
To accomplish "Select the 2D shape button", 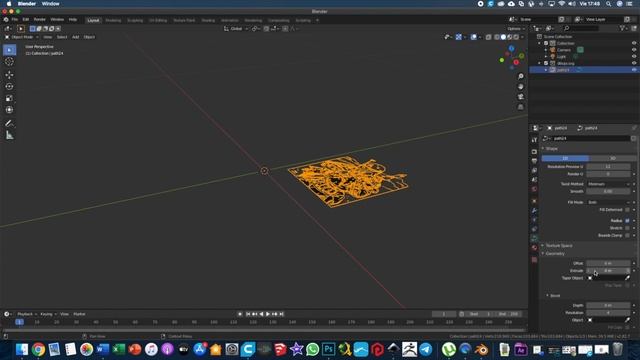I will [x=565, y=158].
